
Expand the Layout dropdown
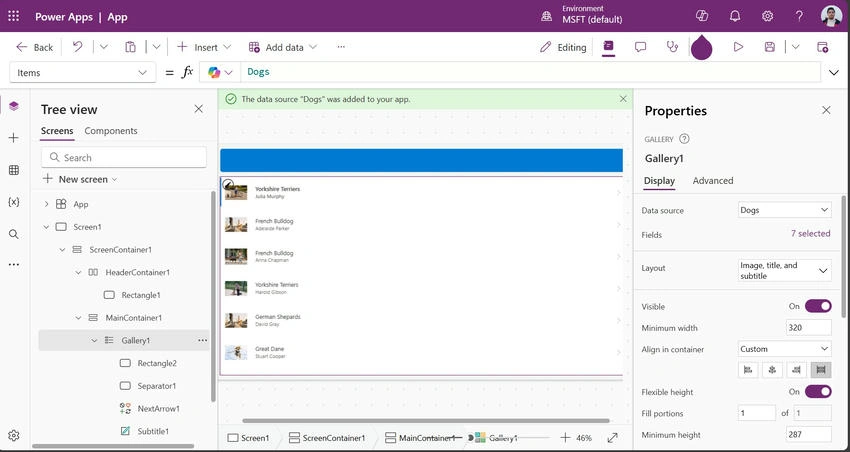tap(784, 270)
